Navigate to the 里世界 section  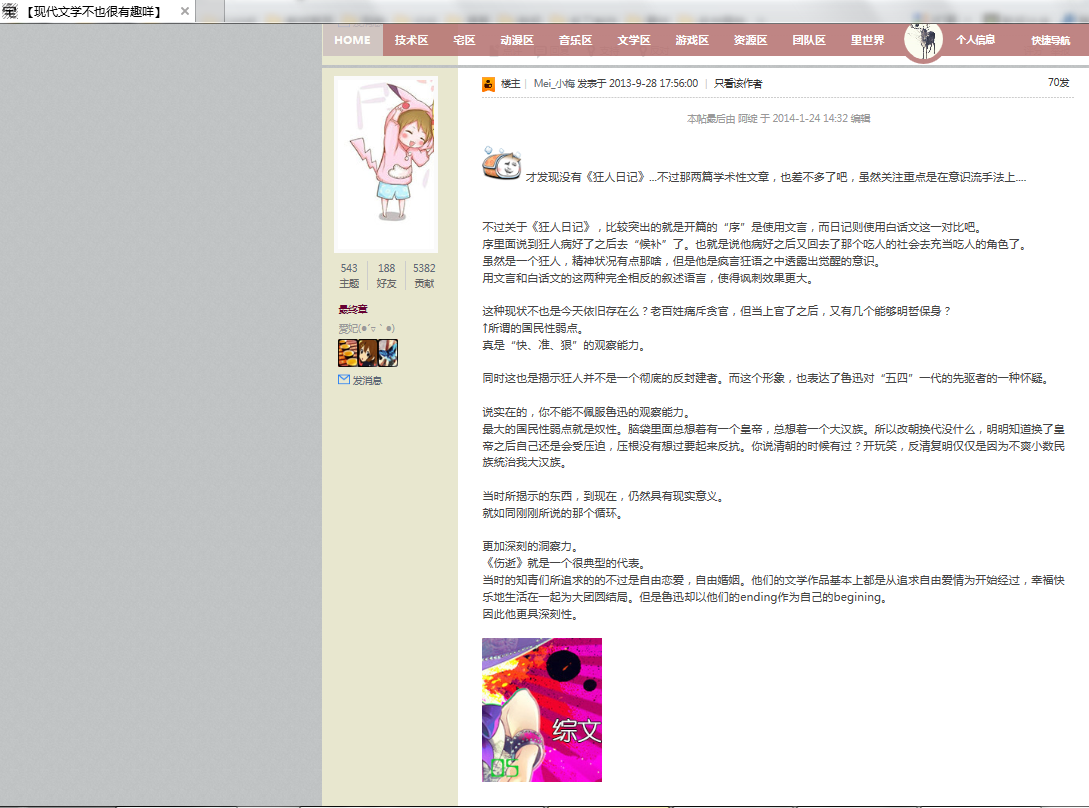pyautogui.click(x=867, y=41)
